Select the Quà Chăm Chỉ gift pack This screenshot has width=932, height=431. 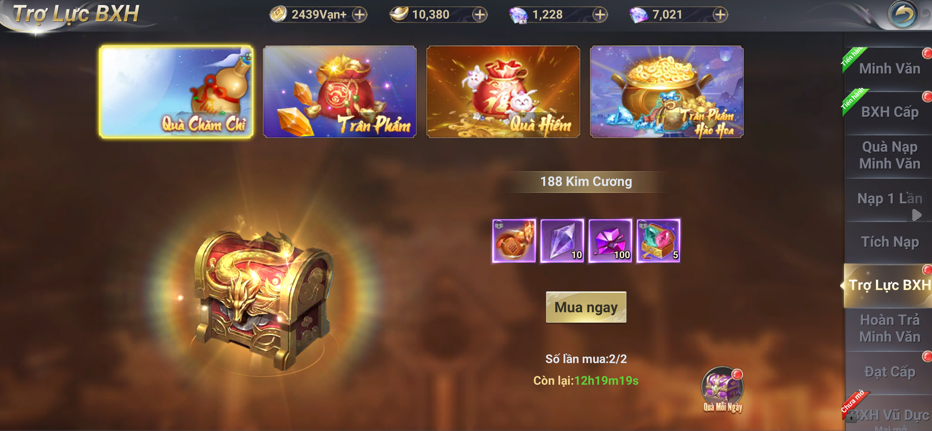177,92
